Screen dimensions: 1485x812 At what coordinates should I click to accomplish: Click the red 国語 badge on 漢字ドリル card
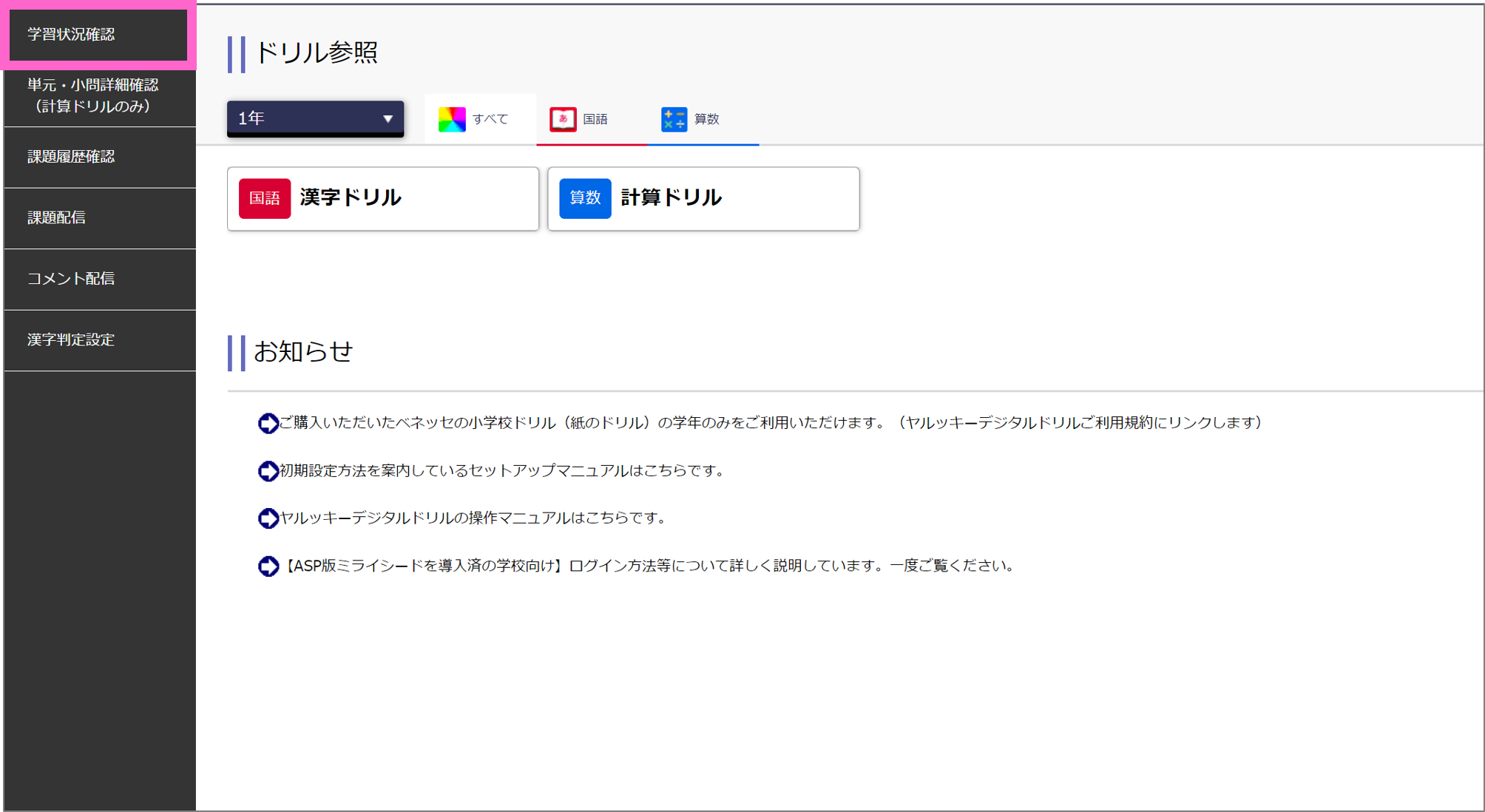[264, 198]
